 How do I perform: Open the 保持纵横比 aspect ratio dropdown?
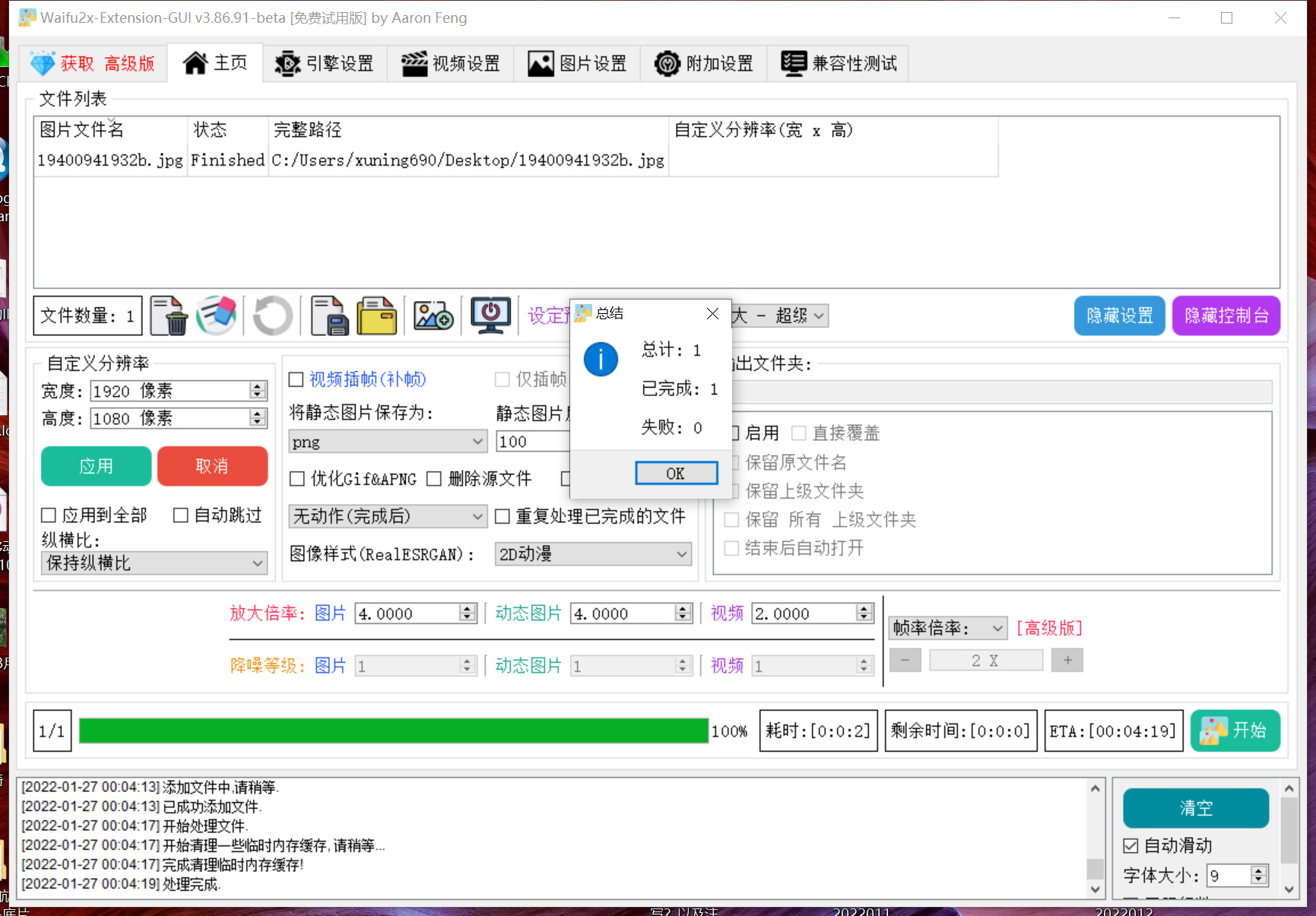pos(154,563)
